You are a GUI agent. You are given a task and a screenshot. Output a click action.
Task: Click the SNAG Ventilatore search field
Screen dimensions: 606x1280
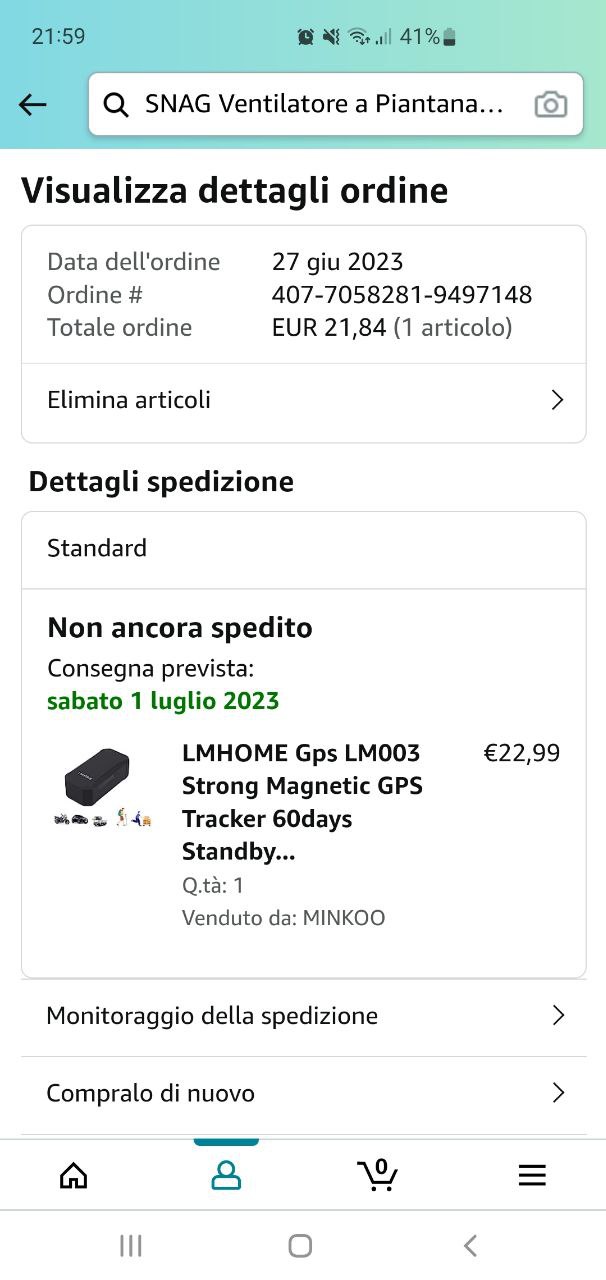tap(324, 104)
